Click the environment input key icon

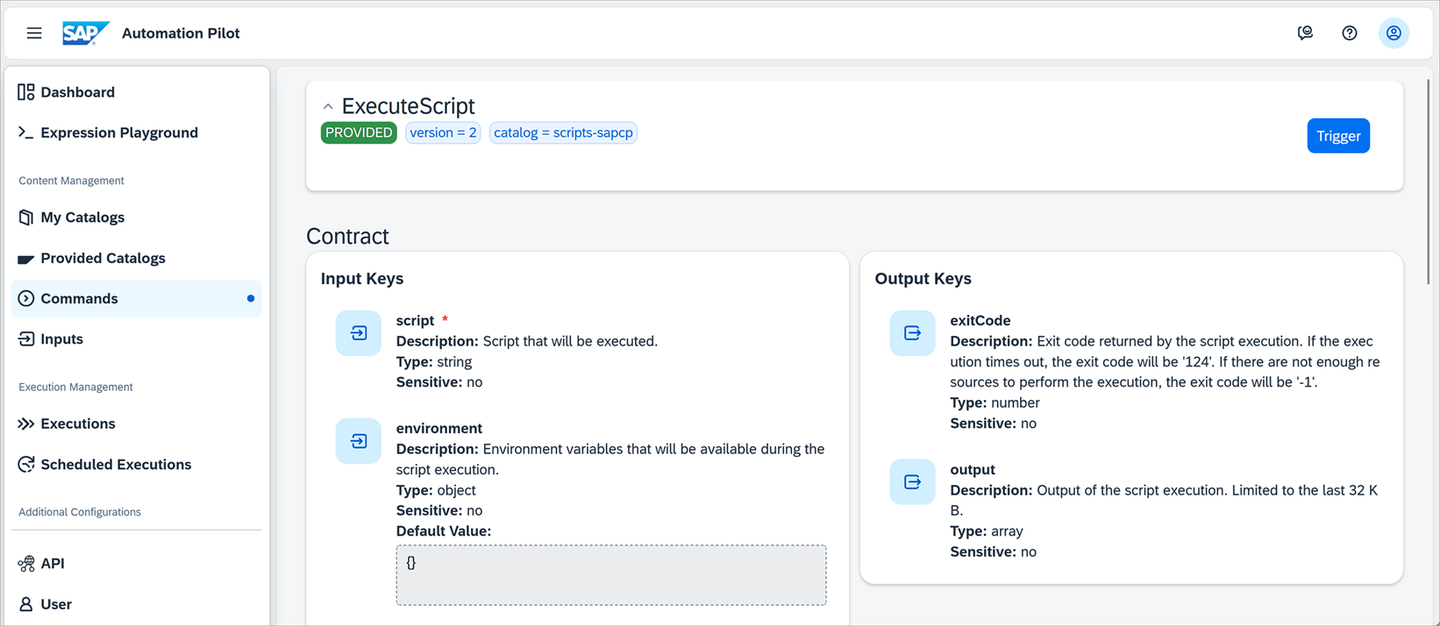click(x=359, y=441)
